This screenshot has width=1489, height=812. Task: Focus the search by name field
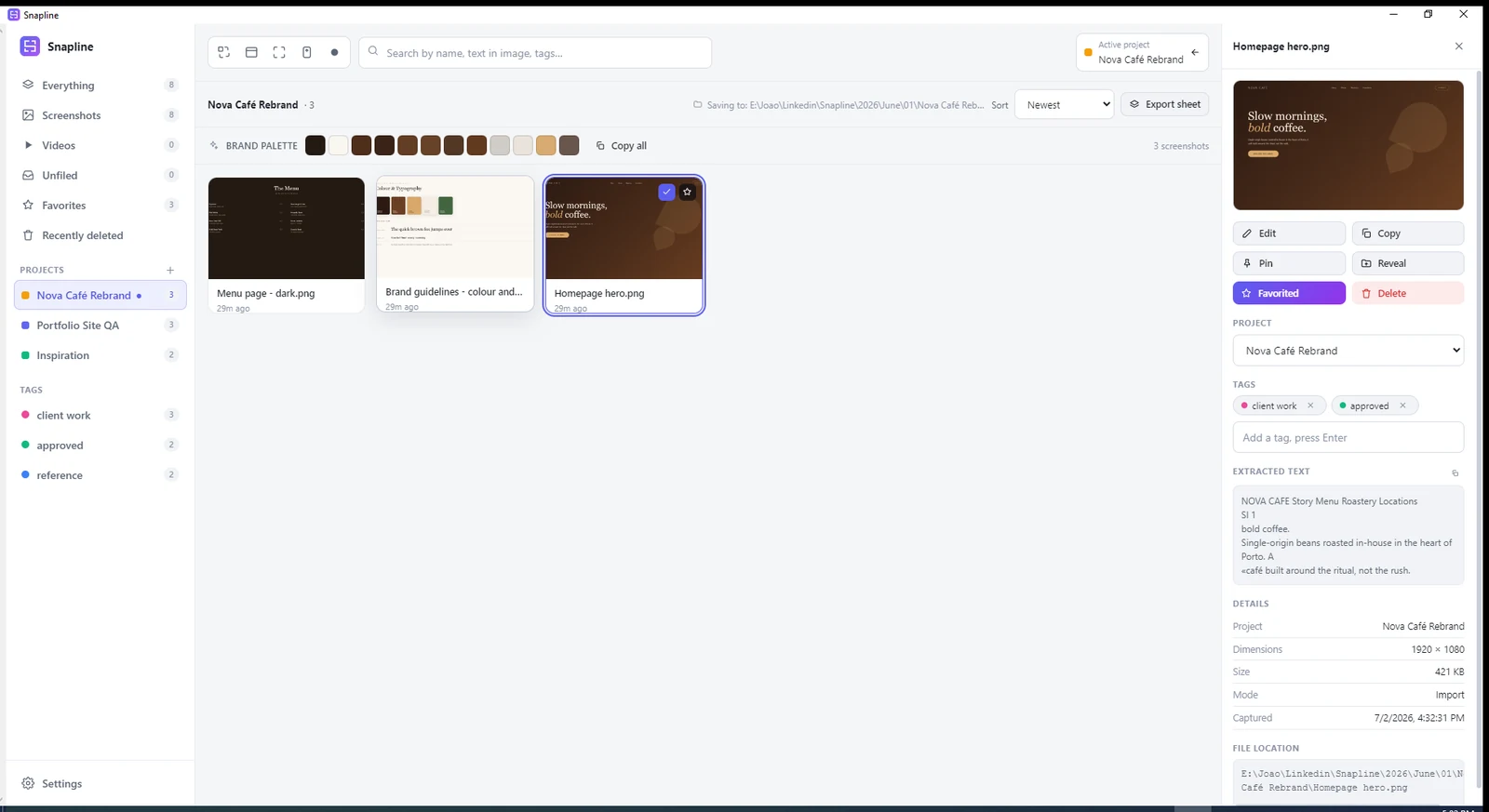535,53
